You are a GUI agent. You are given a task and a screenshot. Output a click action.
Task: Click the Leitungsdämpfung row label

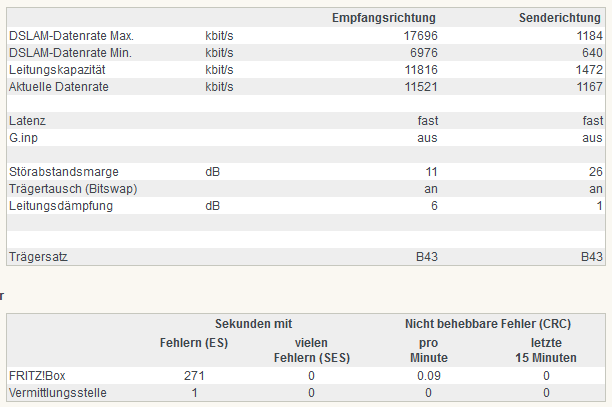[61, 206]
